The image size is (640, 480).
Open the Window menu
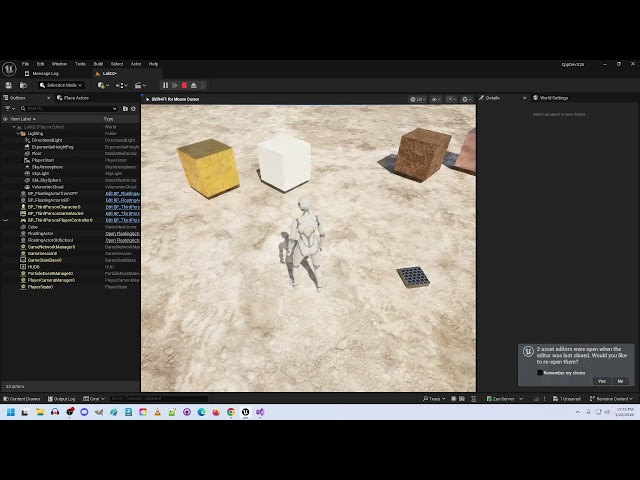coord(59,64)
